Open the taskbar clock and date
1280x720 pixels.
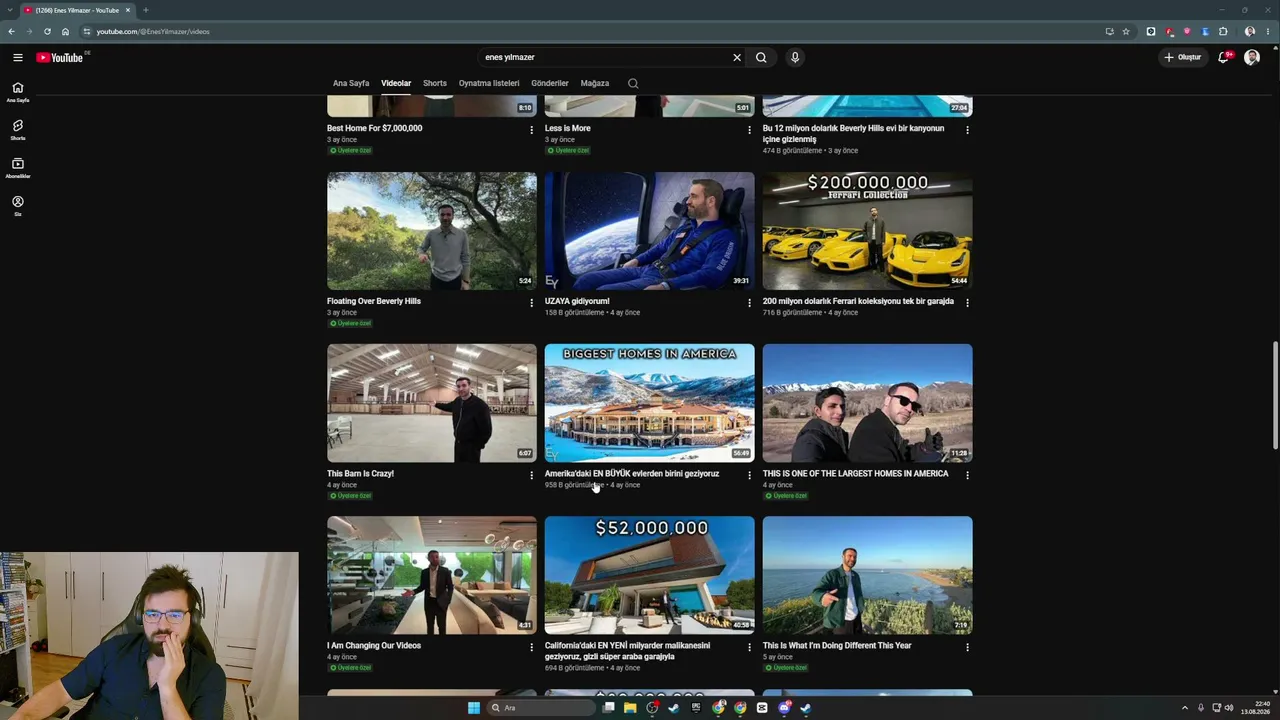coord(1255,708)
